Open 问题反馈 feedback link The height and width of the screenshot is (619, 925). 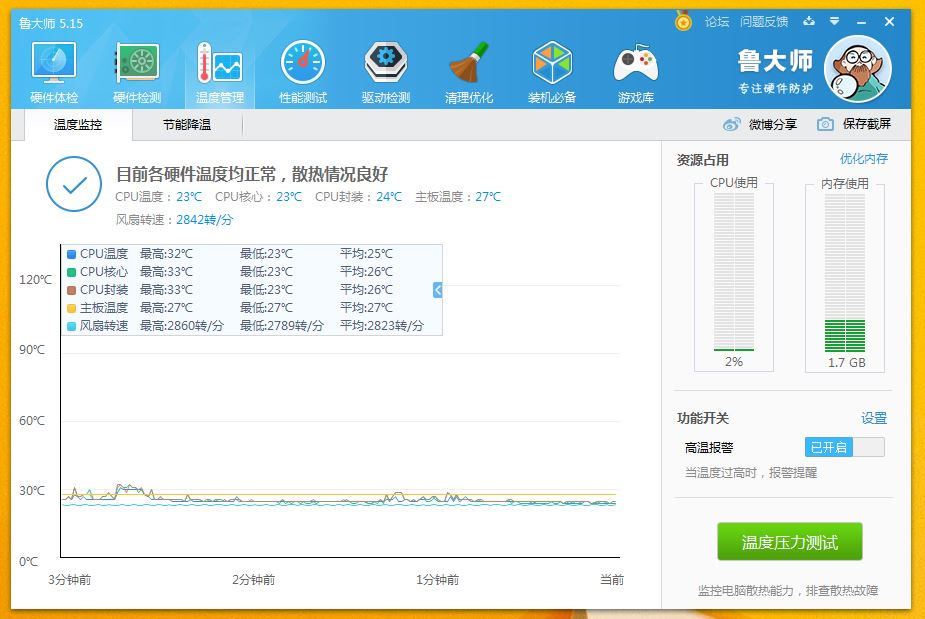click(764, 22)
